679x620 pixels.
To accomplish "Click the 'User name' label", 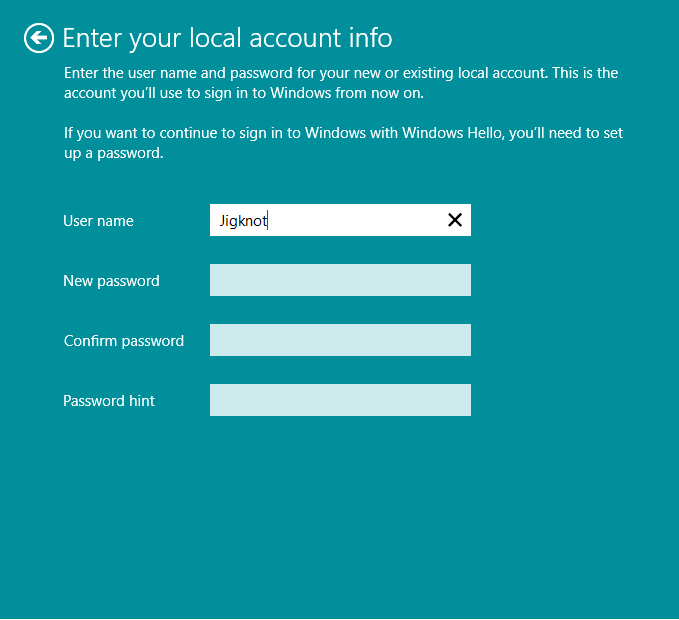I will (x=98, y=221).
